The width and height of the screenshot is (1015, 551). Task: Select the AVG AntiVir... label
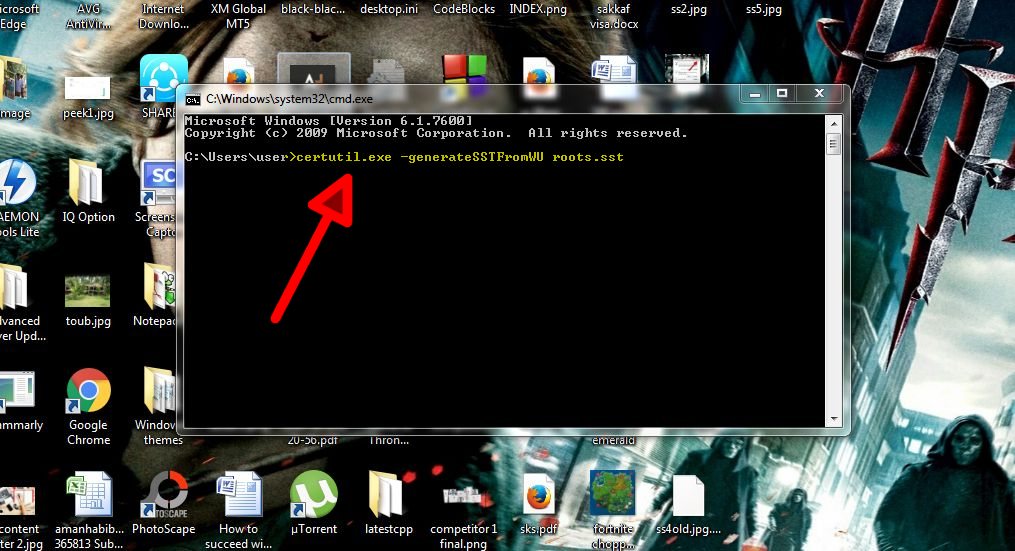(x=89, y=16)
